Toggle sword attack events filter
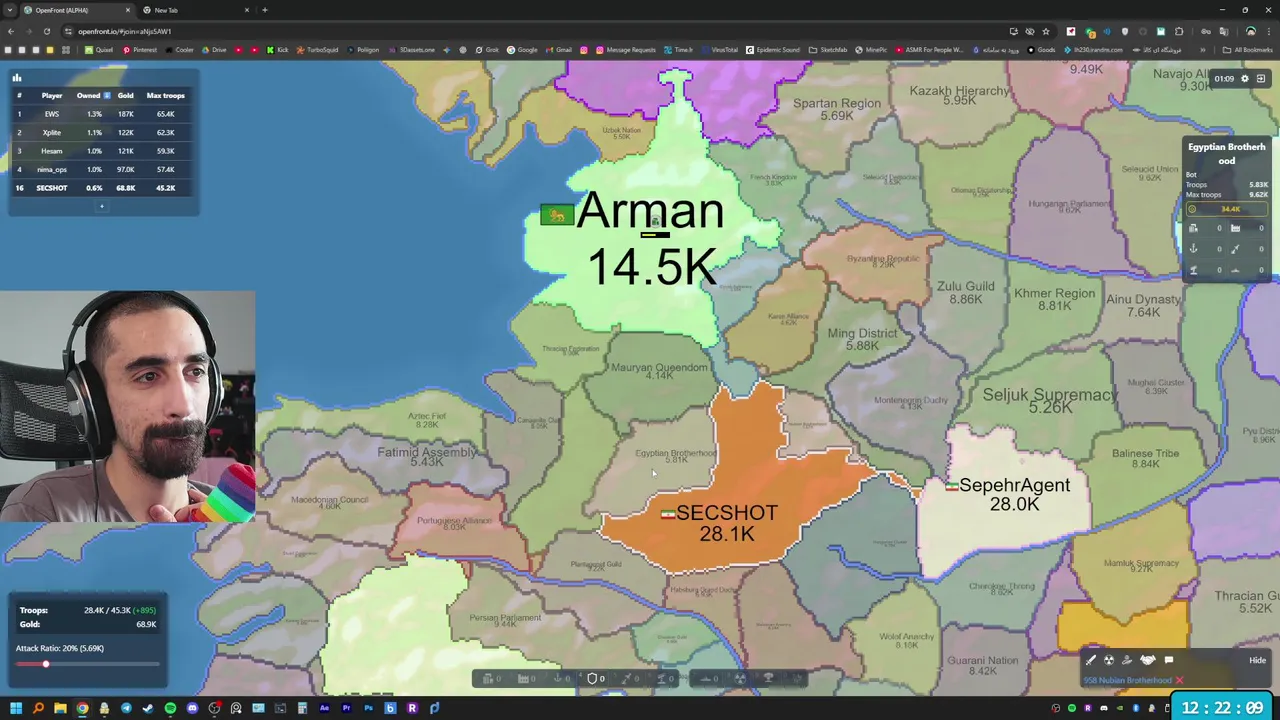The width and height of the screenshot is (1280, 720). [1091, 660]
